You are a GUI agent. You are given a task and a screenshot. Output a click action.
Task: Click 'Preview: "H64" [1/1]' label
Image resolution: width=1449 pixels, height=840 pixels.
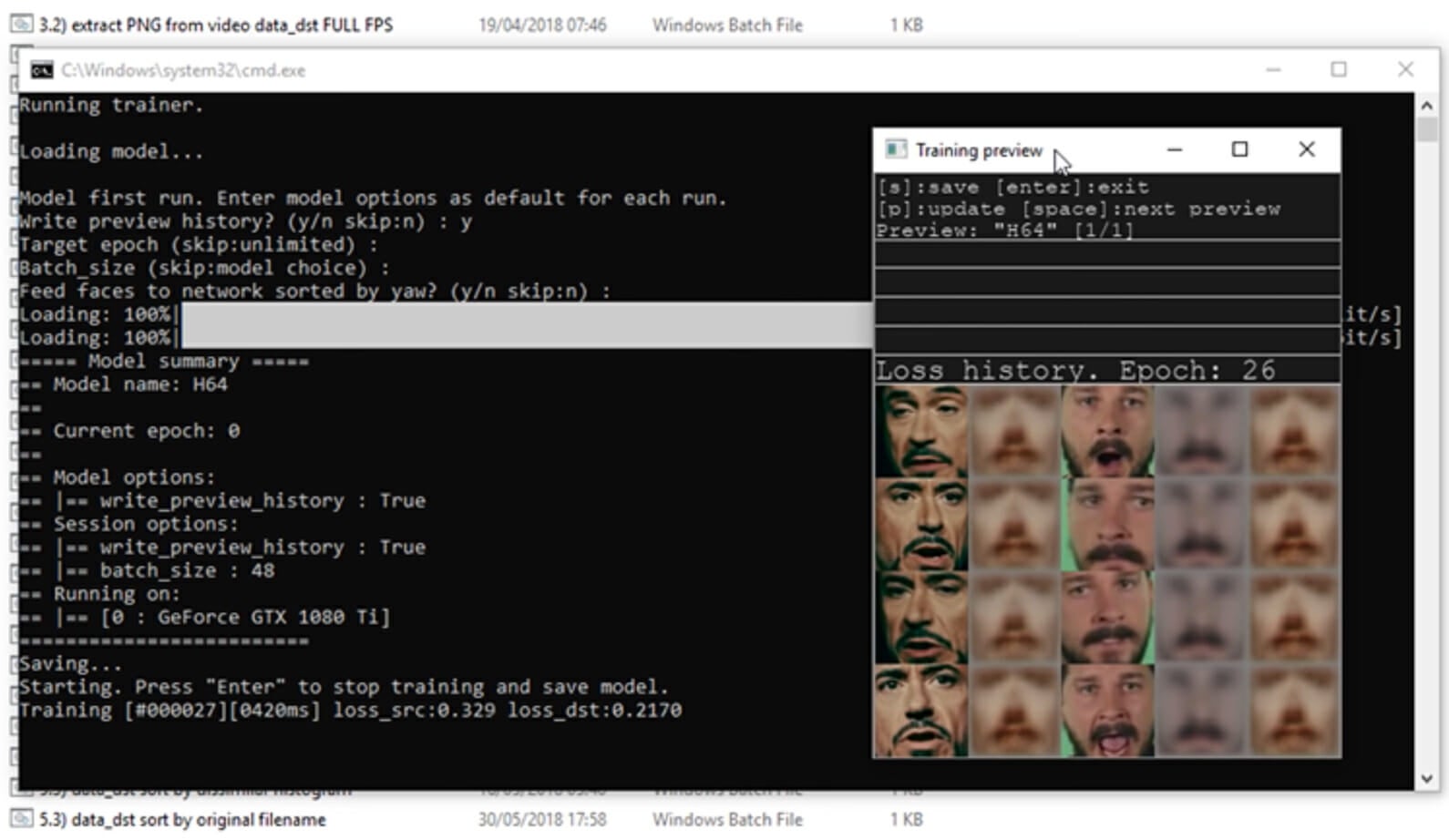tap(1005, 230)
